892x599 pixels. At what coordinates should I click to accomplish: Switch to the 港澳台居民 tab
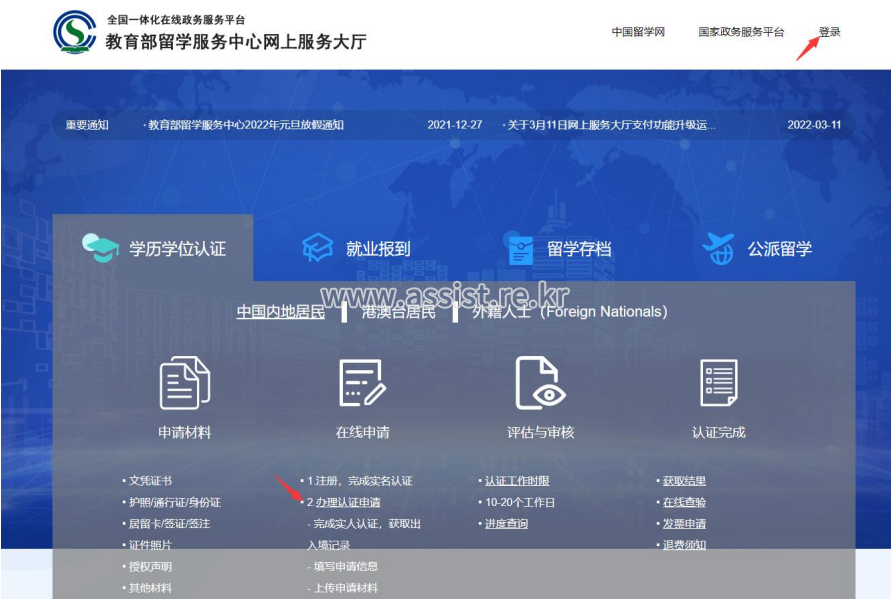(397, 311)
